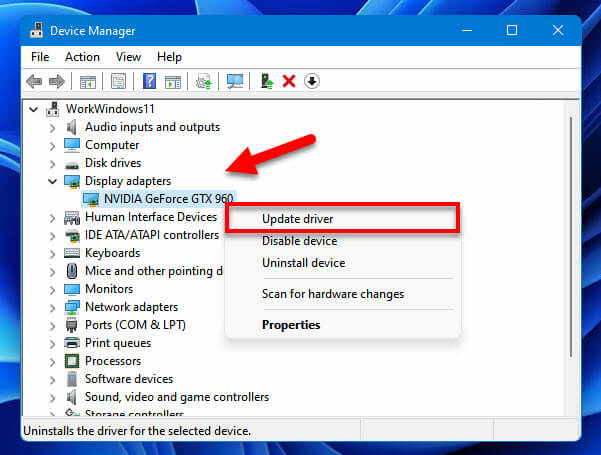Click the Processors chip icon
This screenshot has height=455, width=601.
point(72,361)
